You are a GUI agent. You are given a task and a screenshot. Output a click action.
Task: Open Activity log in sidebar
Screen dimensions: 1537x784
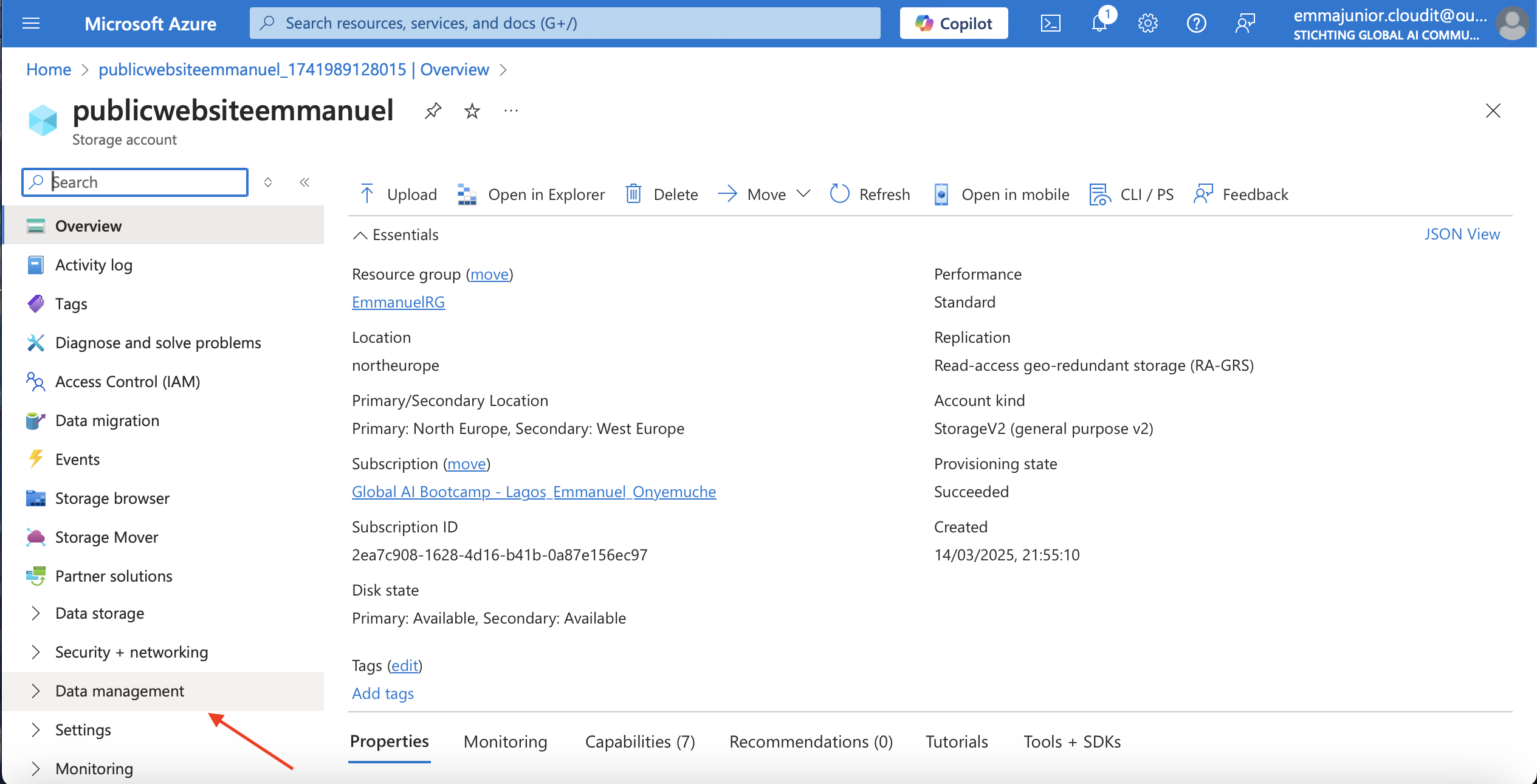tap(163, 265)
